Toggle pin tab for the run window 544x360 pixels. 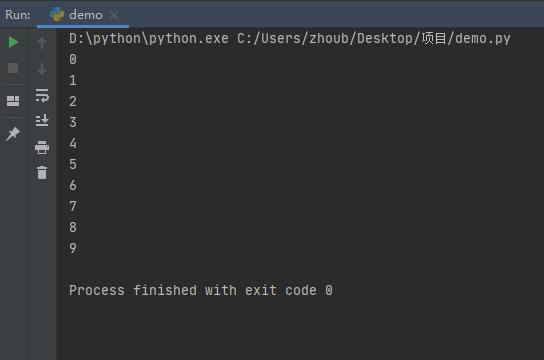pos(13,134)
